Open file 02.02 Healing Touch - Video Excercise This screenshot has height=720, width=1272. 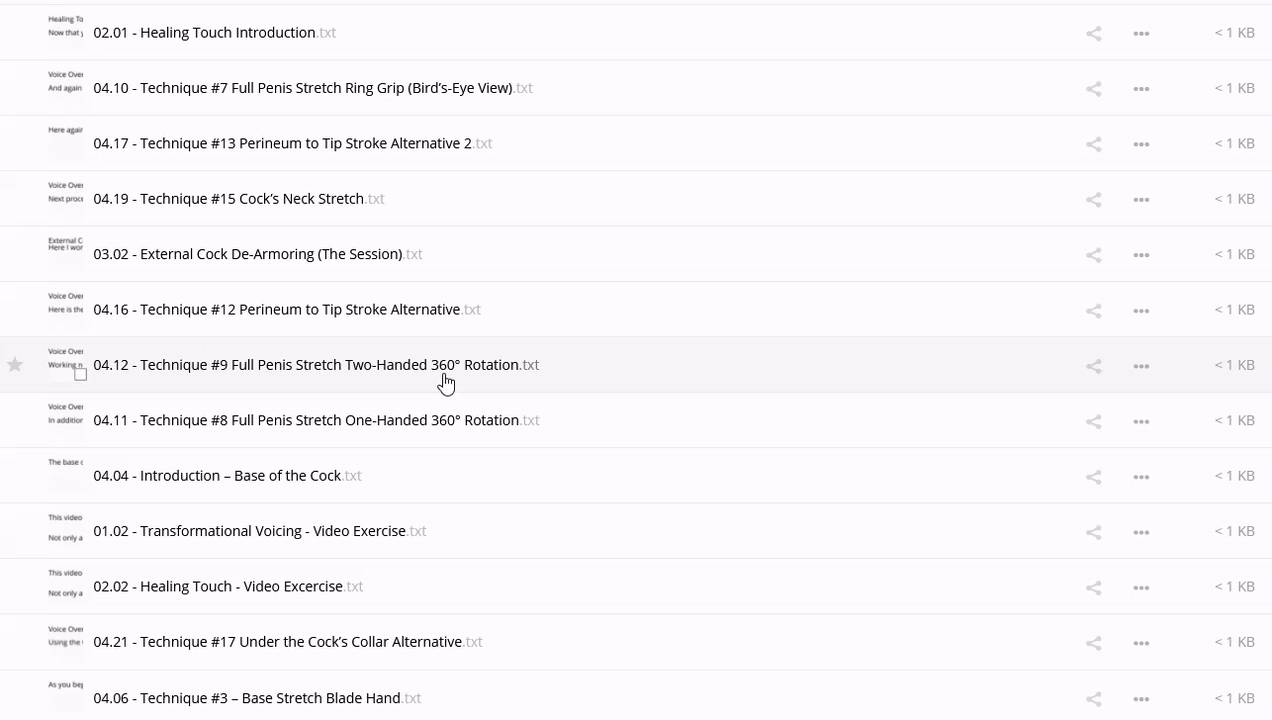pos(218,586)
